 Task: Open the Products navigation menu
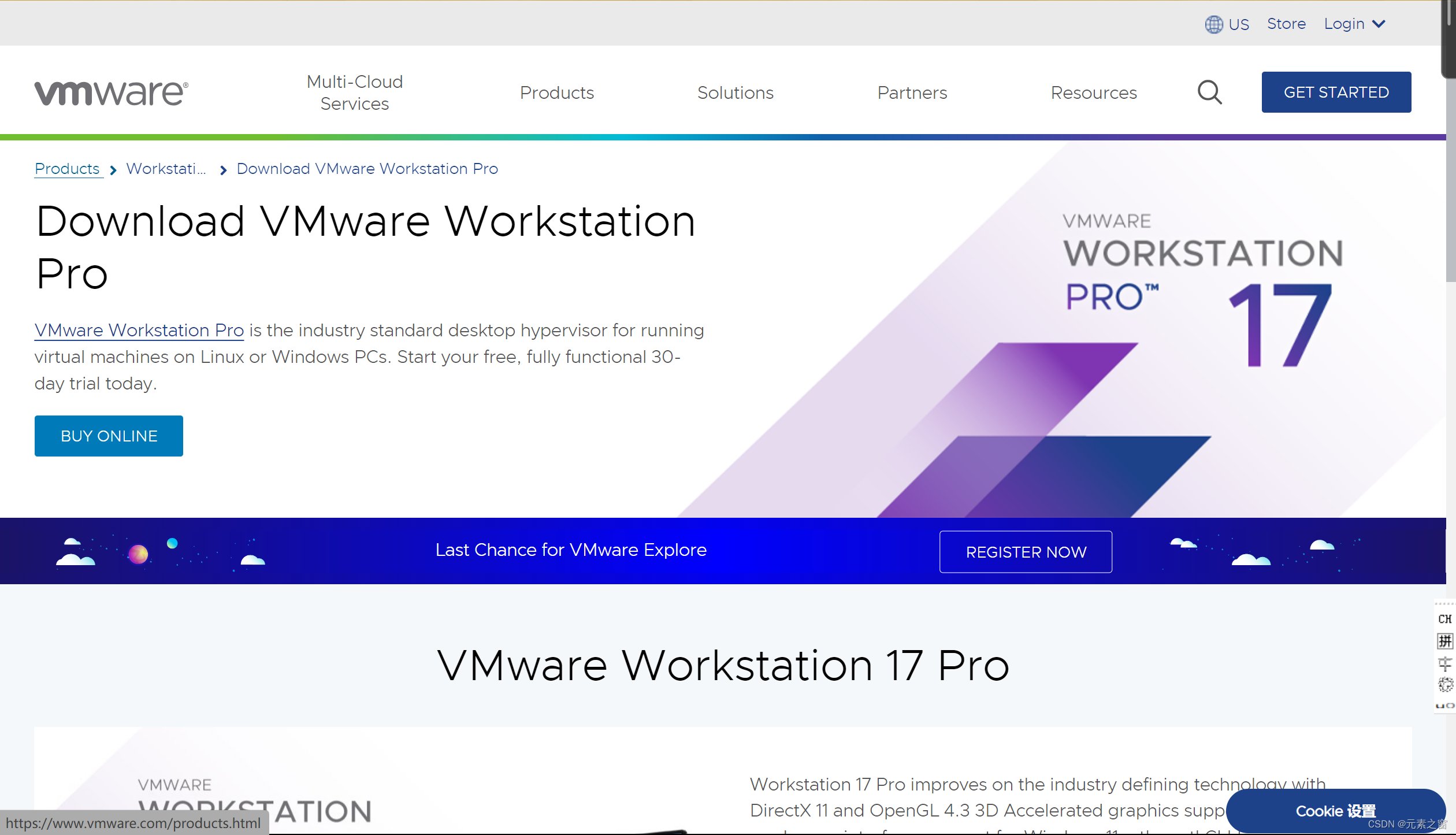click(556, 92)
